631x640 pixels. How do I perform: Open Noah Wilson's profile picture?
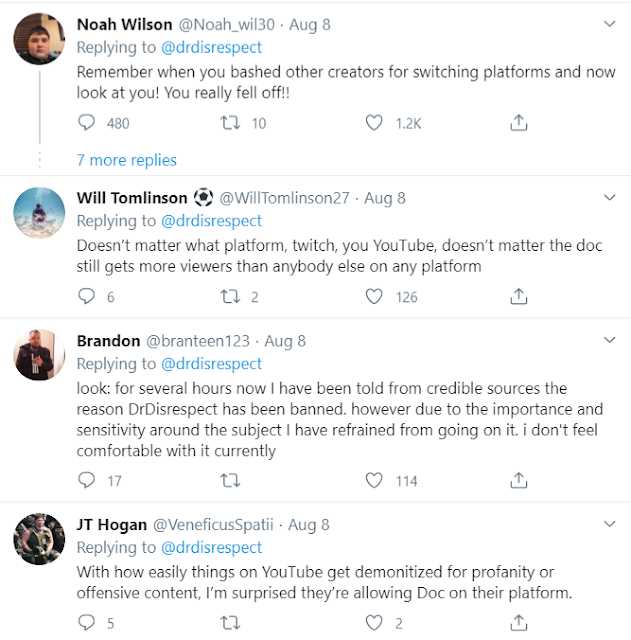pyautogui.click(x=40, y=40)
